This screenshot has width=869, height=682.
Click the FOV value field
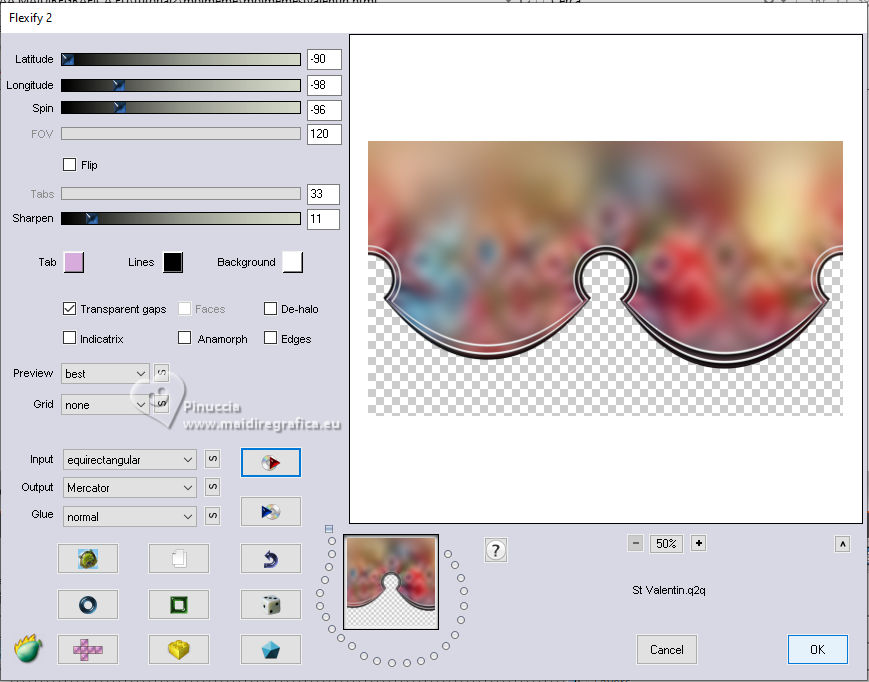324,134
